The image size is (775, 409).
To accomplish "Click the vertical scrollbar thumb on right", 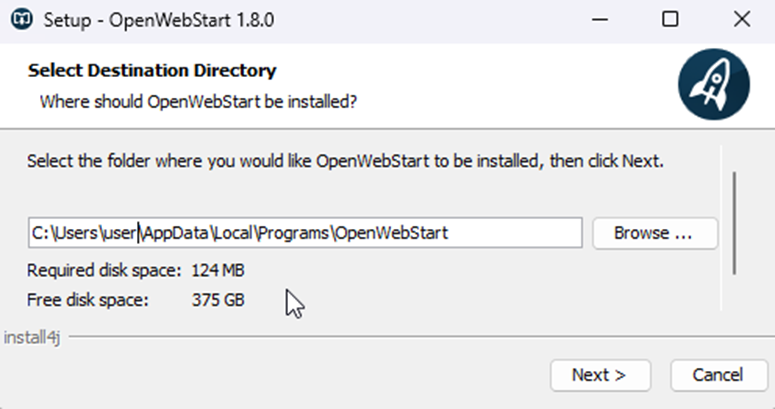I will [734, 223].
